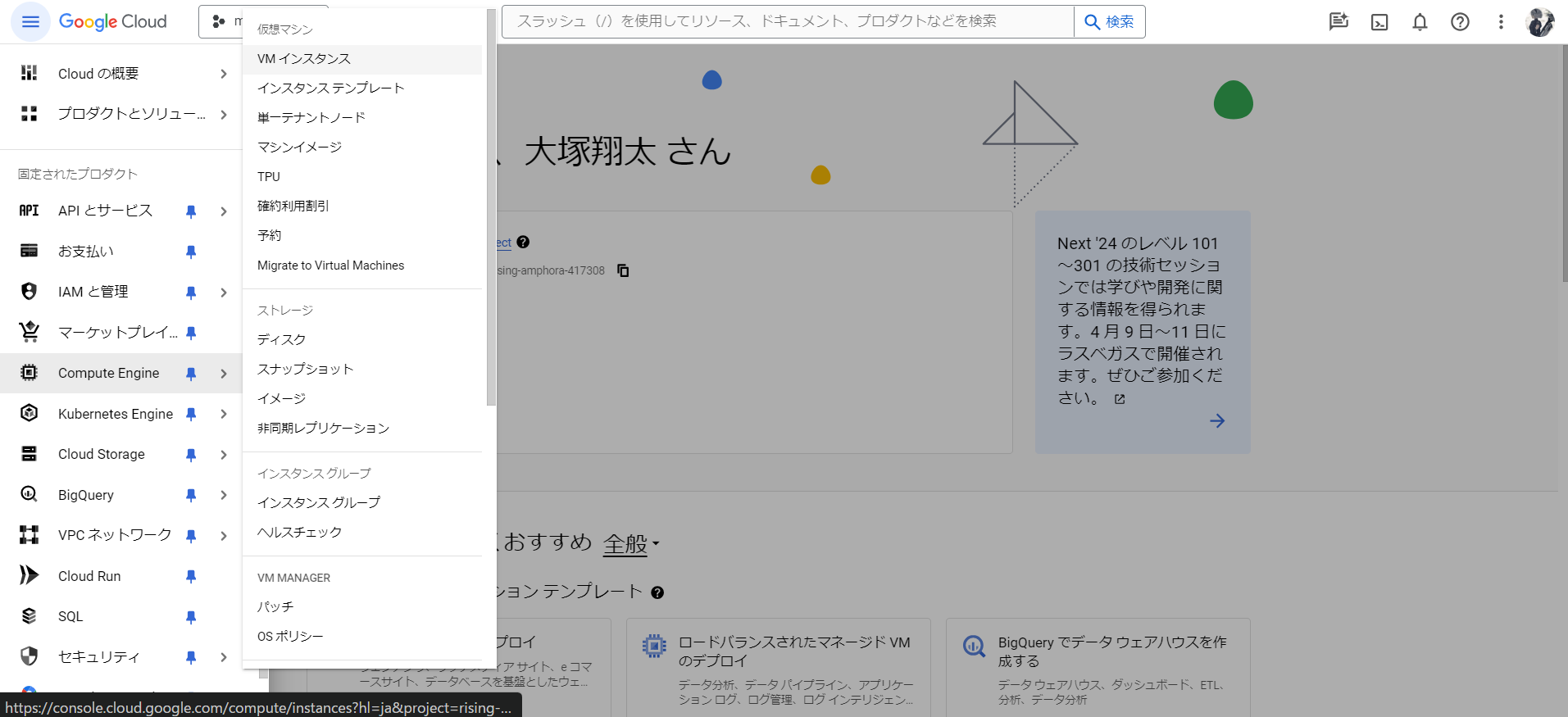Unpin IAM と管理 pin toggle
The width and height of the screenshot is (1568, 717).
click(x=191, y=293)
